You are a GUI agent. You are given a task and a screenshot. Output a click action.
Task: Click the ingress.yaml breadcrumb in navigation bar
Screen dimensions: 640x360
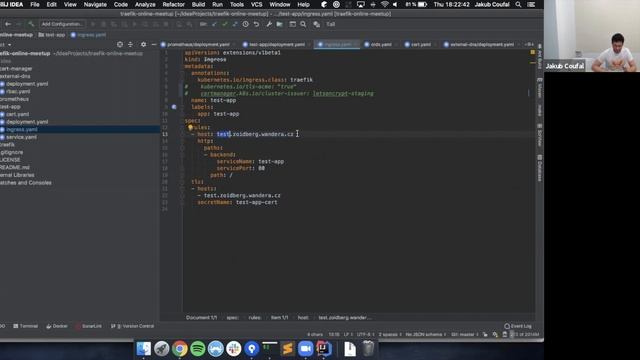(88, 35)
